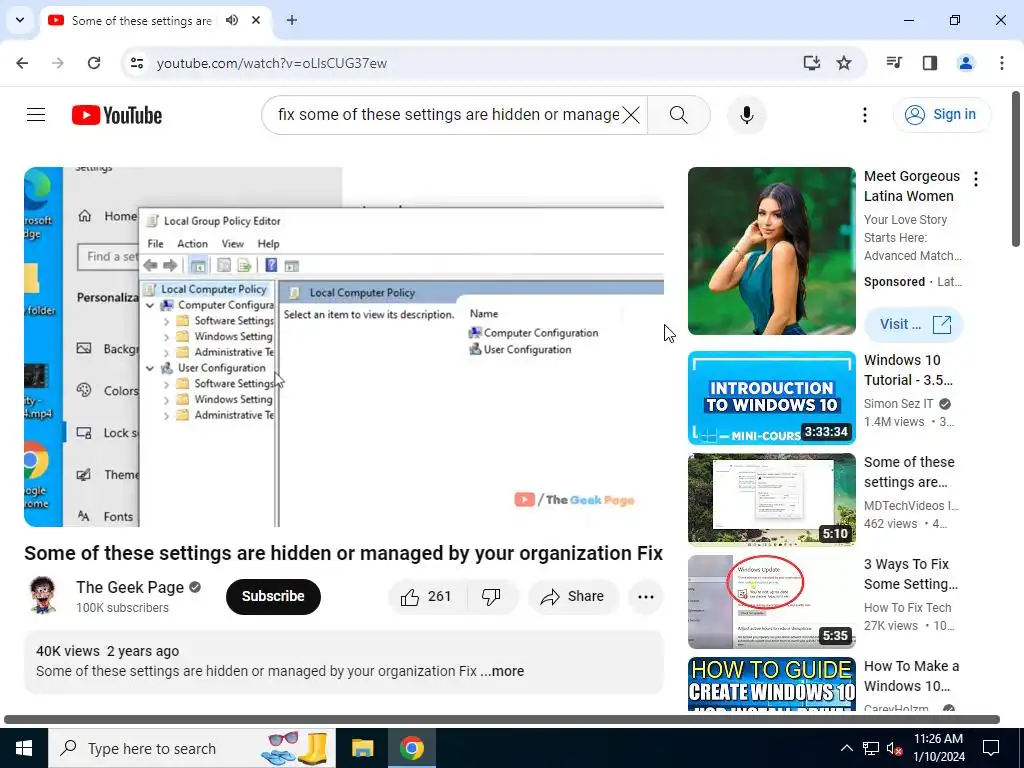Click the '40K views 2 years ago' text
Screen dimensions: 1024x768
click(108, 651)
